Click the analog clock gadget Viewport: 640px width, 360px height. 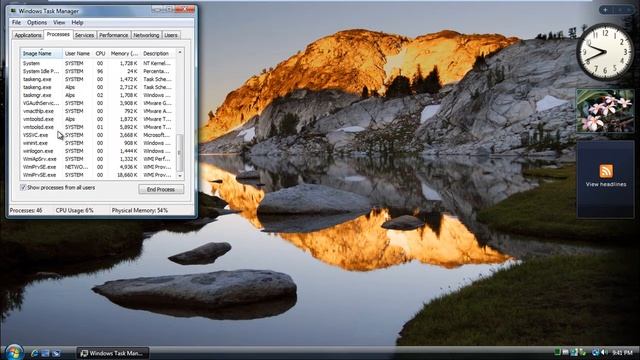click(x=604, y=52)
